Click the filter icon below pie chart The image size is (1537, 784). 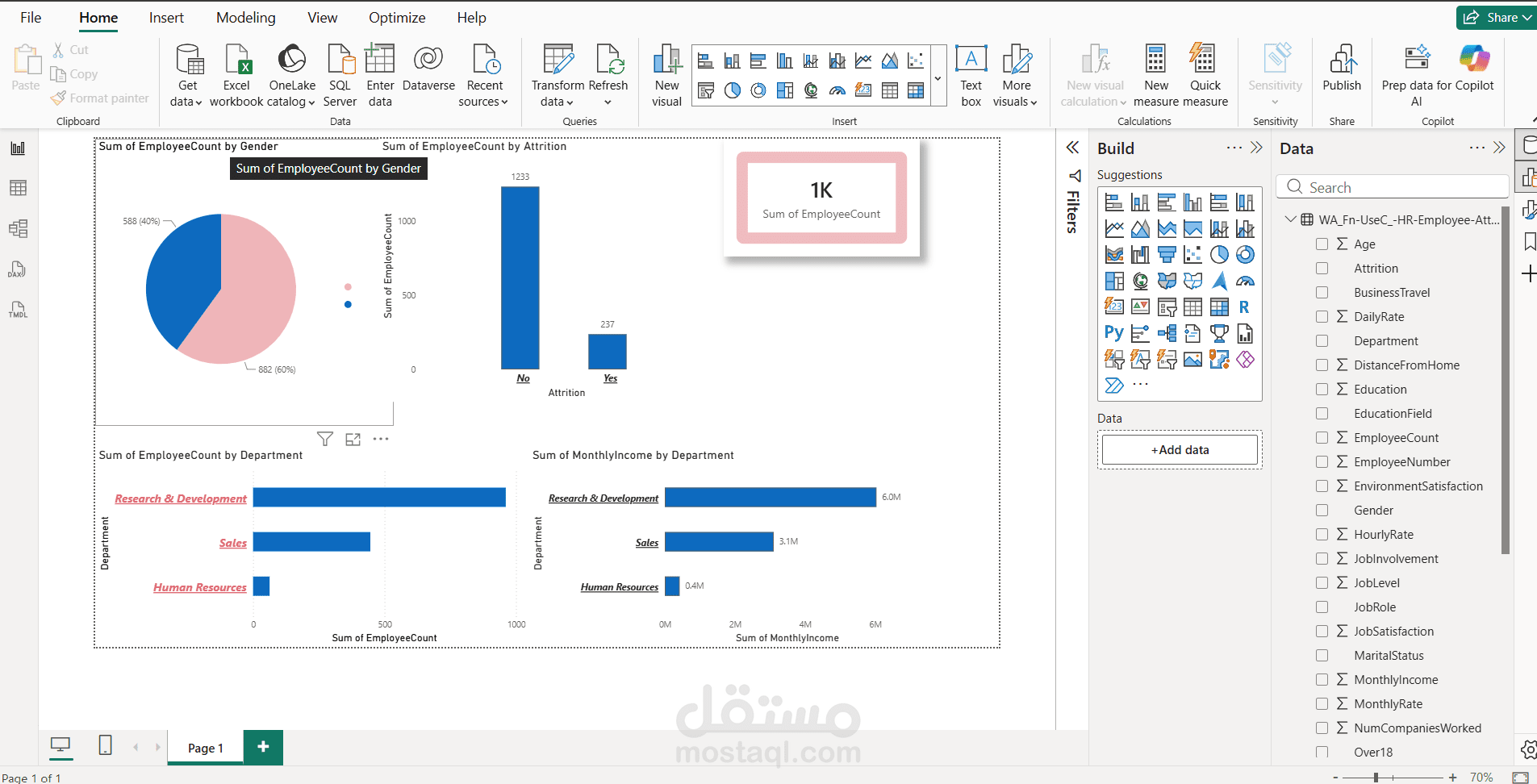324,439
